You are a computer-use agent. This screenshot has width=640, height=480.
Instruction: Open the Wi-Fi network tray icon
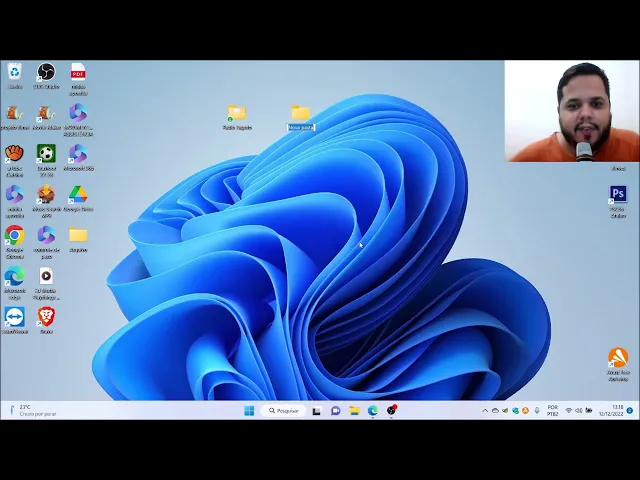click(x=569, y=411)
